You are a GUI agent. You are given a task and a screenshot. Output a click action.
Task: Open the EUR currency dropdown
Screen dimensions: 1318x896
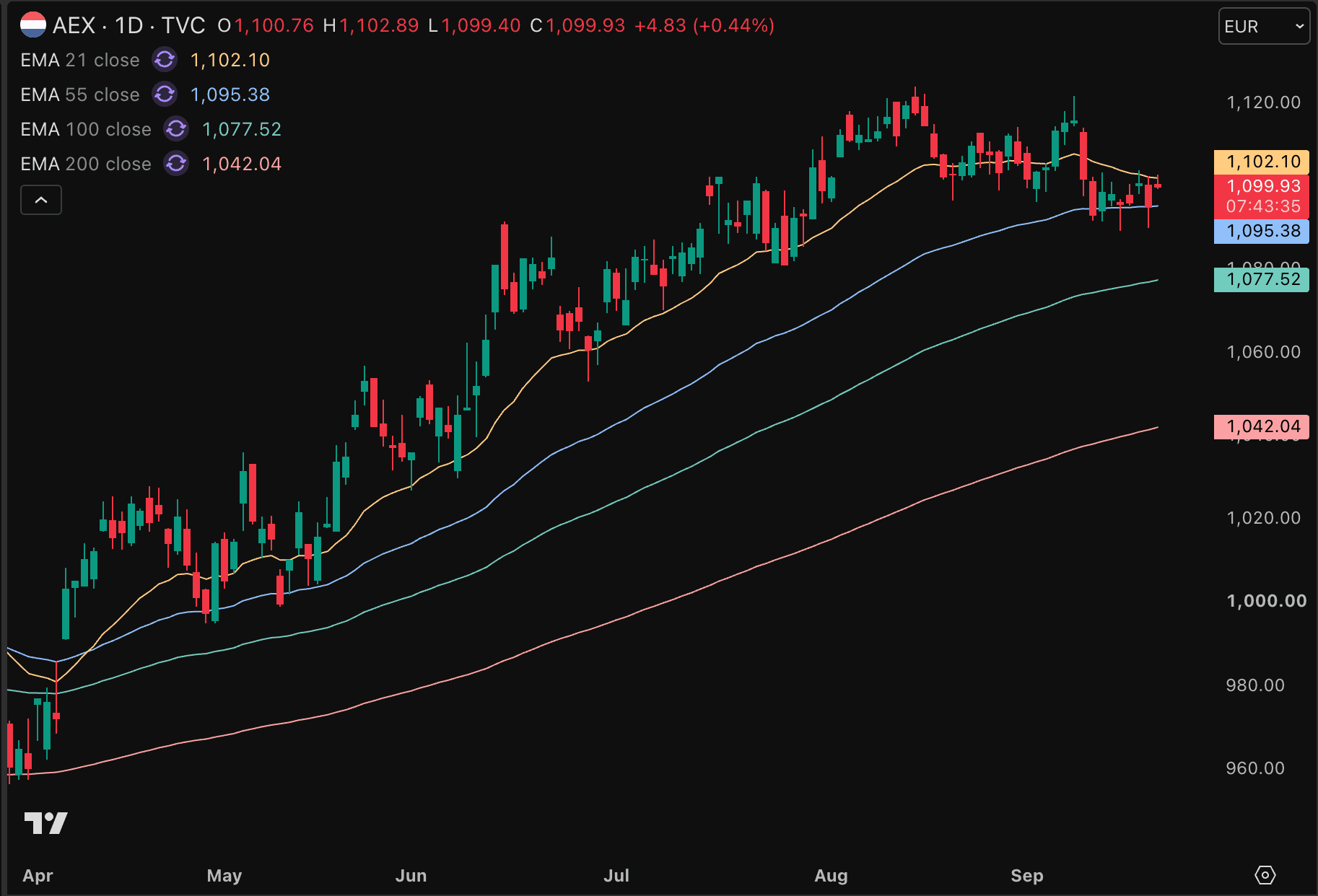pos(1264,27)
